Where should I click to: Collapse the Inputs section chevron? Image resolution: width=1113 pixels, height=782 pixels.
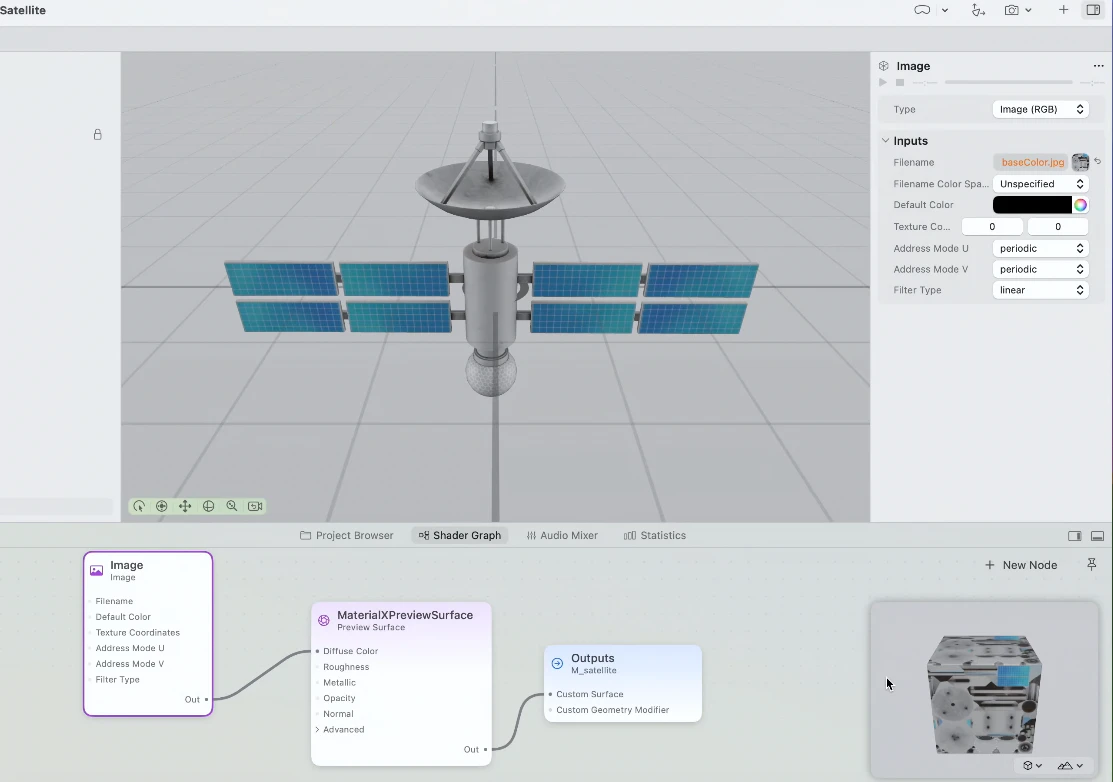coord(885,141)
